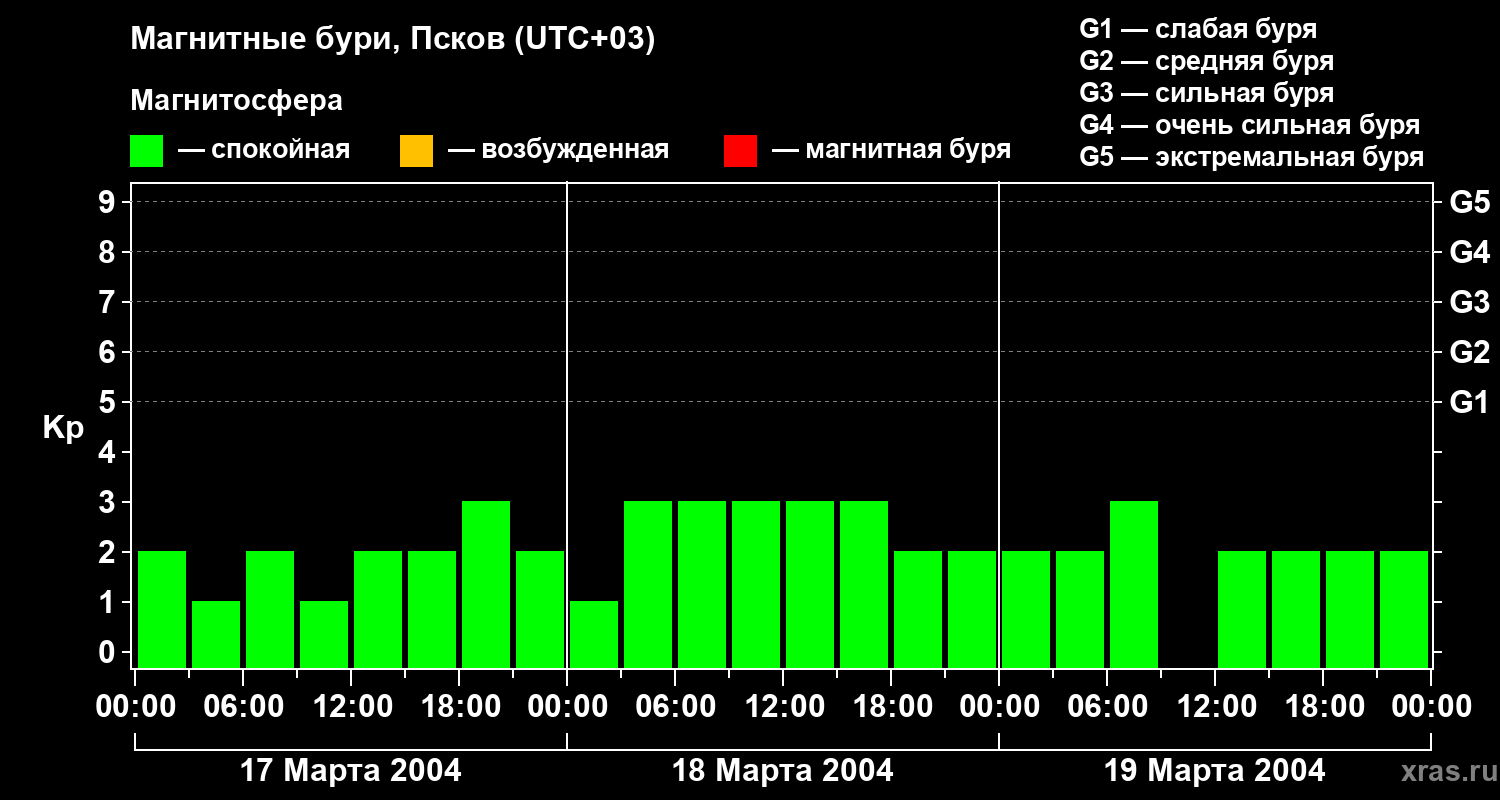Viewport: 1500px width, 800px height.
Task: Select the Kp 3 bar on 17 Марта
Action: click(486, 584)
